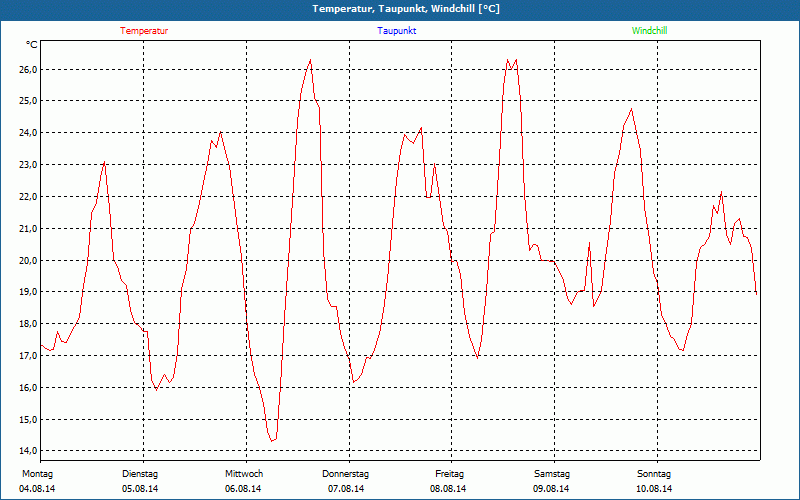This screenshot has height=500, width=800.
Task: Click the blue Taupunkt legend label
Action: 396,31
